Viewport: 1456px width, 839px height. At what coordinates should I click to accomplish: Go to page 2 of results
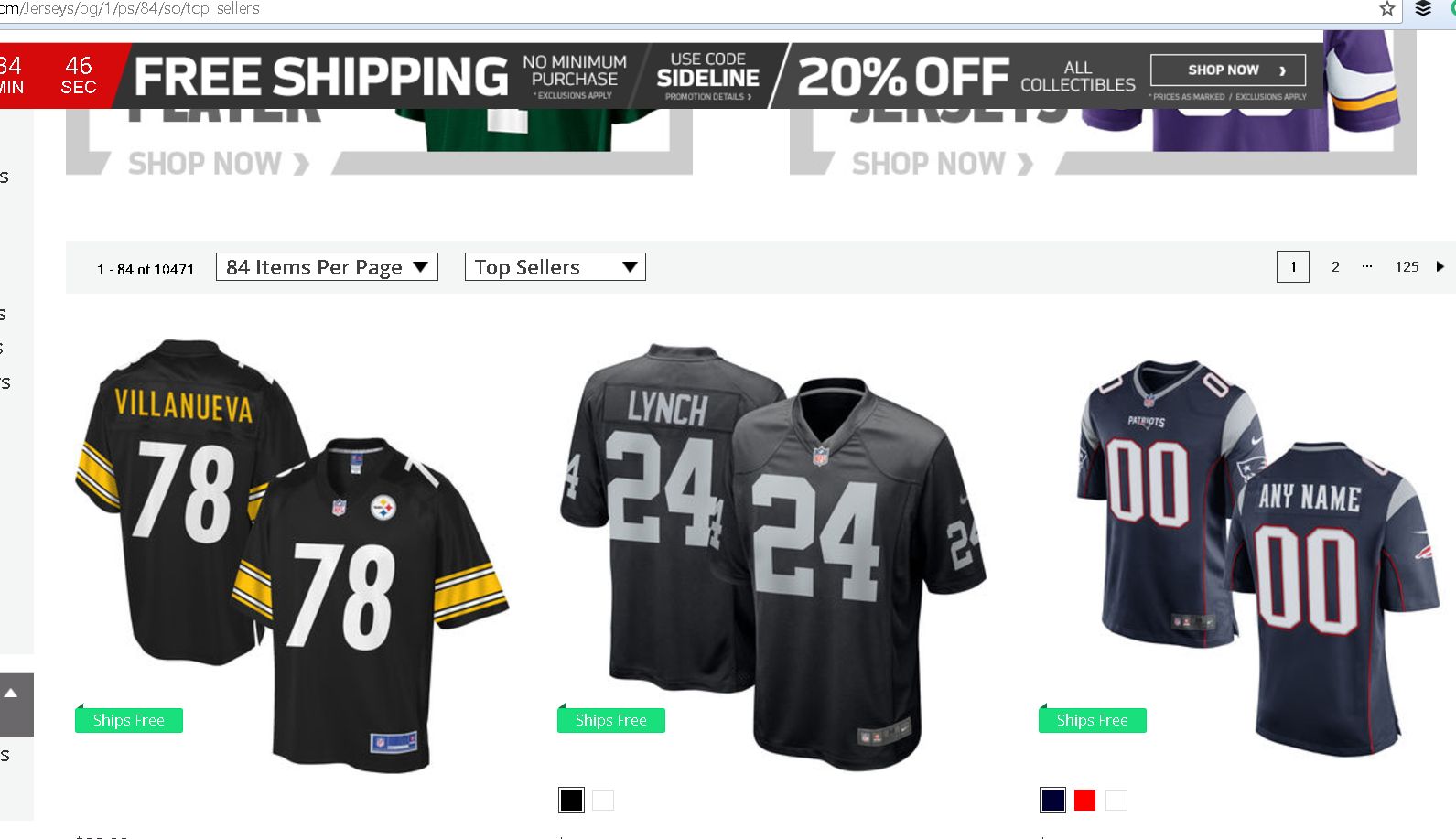[1335, 267]
